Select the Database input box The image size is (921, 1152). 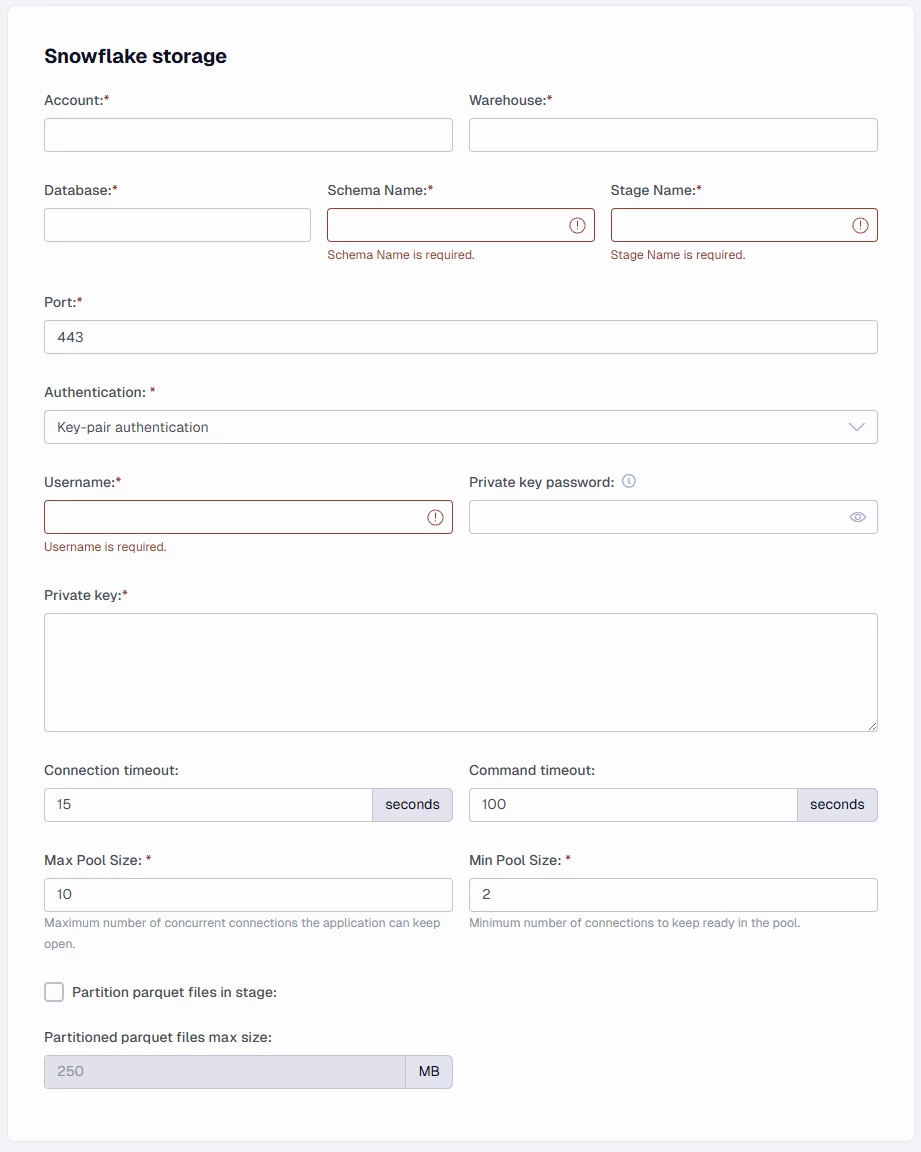pos(177,225)
